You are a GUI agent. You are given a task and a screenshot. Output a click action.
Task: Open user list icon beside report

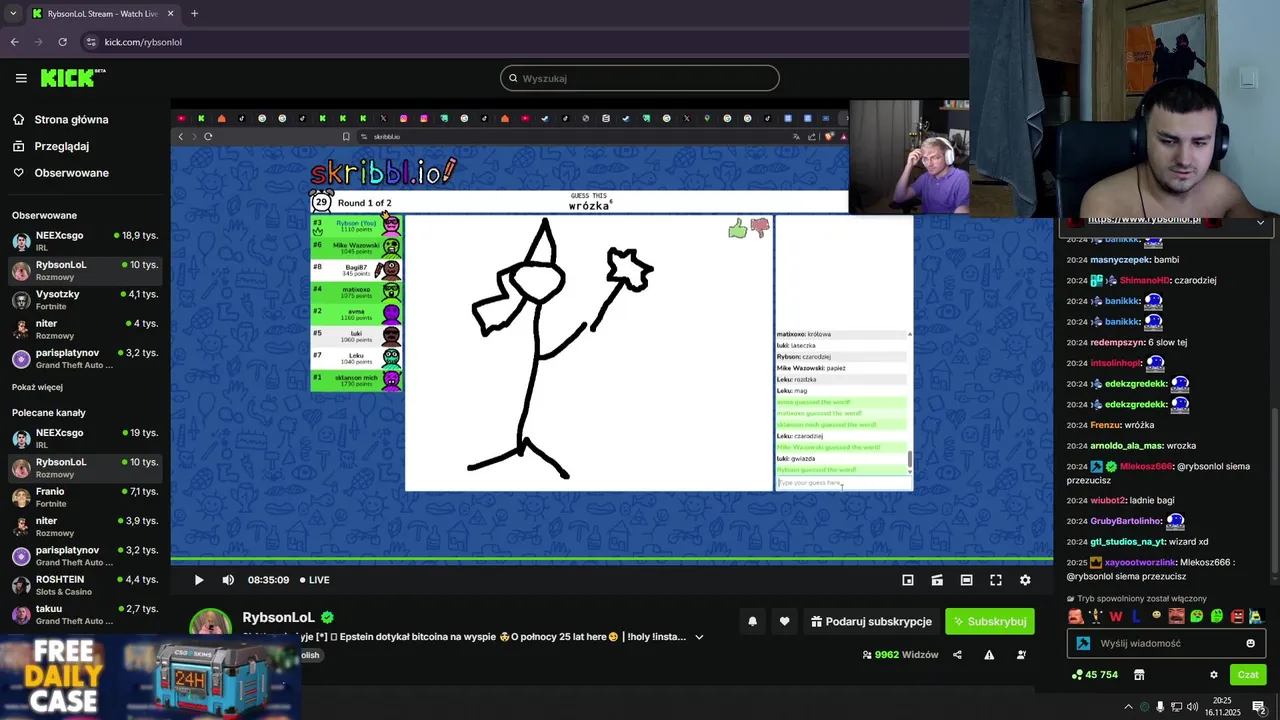point(1021,655)
